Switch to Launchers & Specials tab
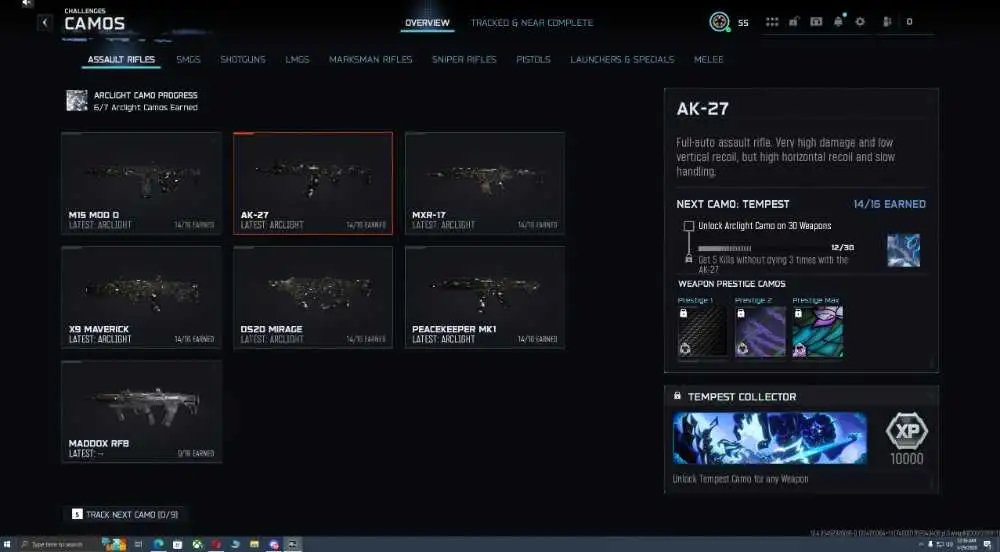This screenshot has height=552, width=1000. (622, 59)
